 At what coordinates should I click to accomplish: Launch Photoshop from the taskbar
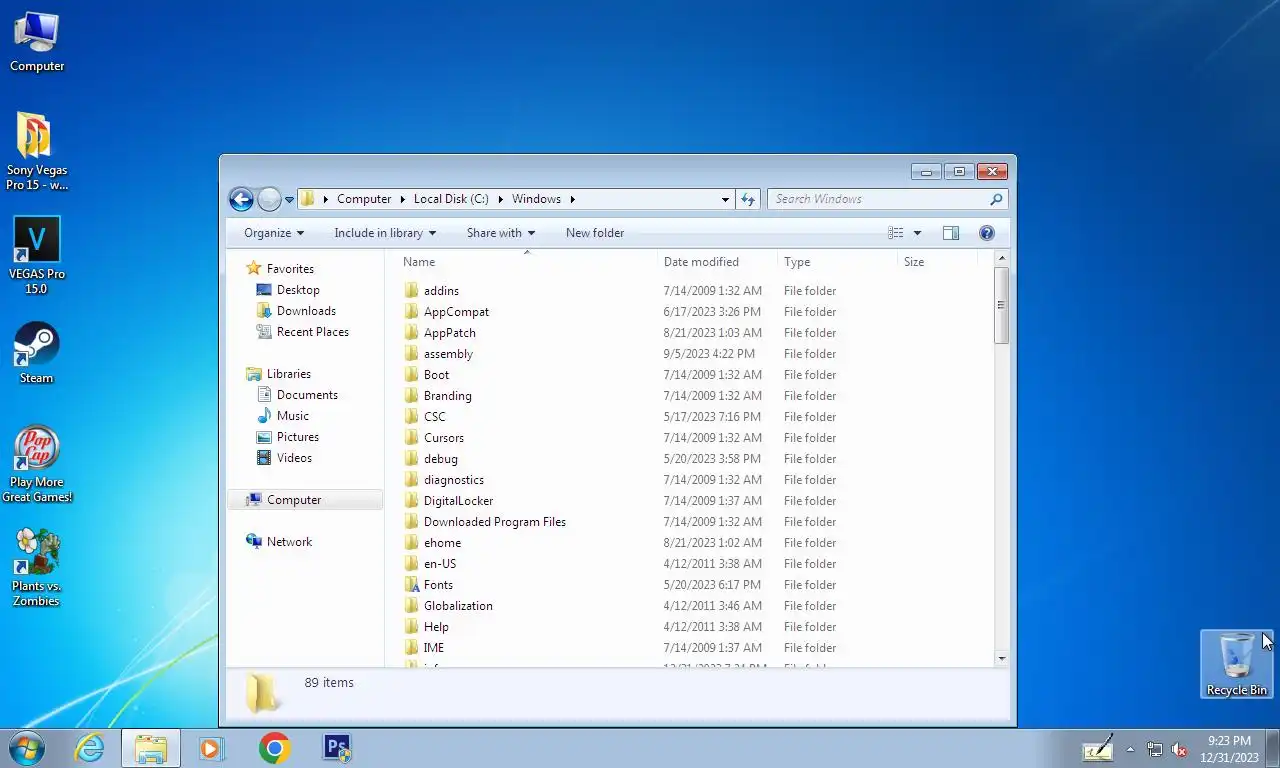[337, 748]
